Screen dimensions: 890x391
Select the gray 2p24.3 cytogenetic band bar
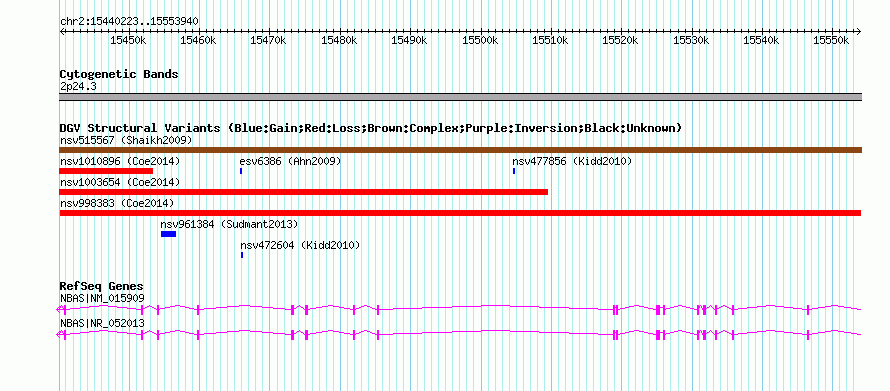coord(460,97)
